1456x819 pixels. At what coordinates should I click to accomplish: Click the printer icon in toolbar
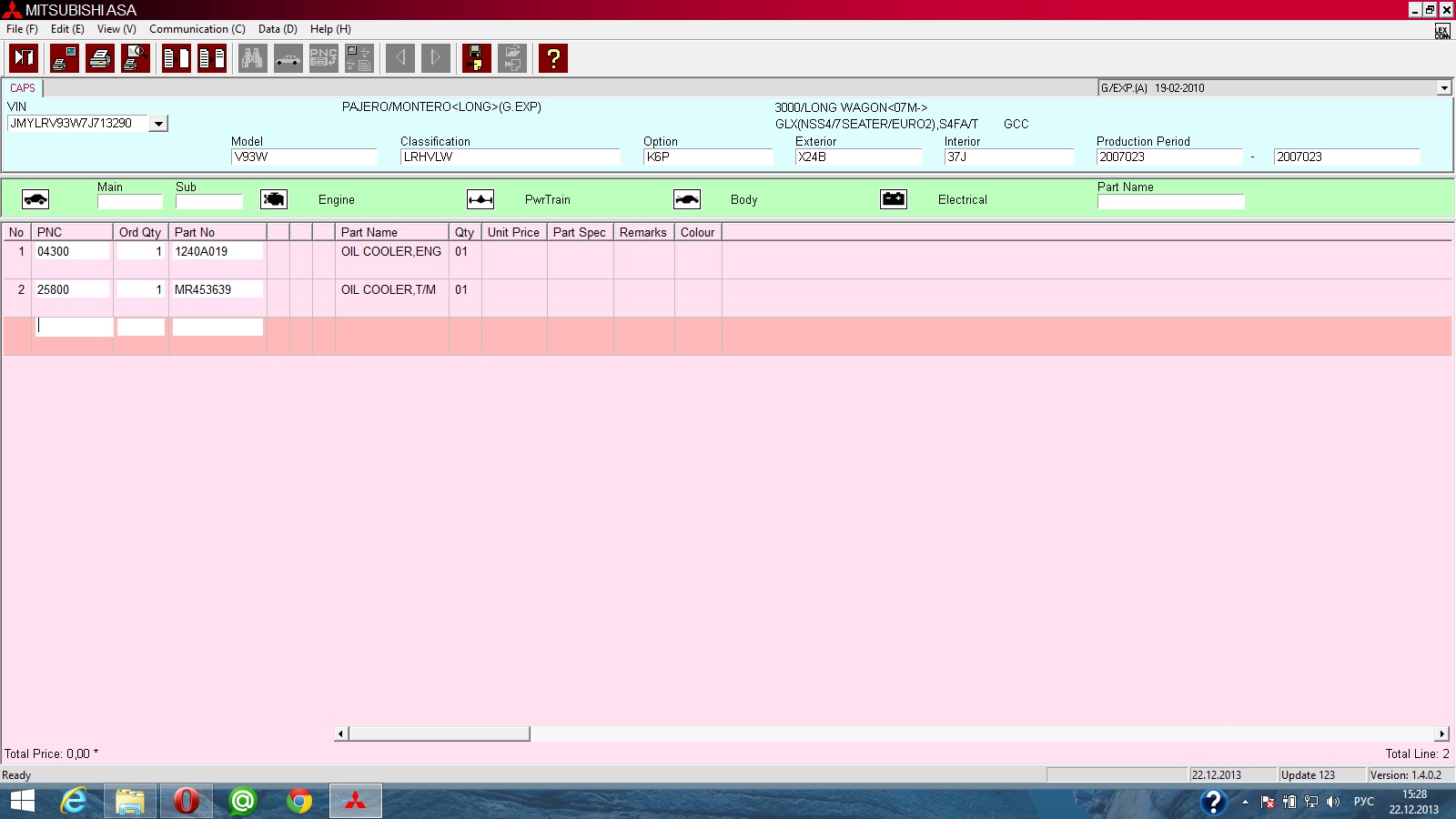[100, 58]
